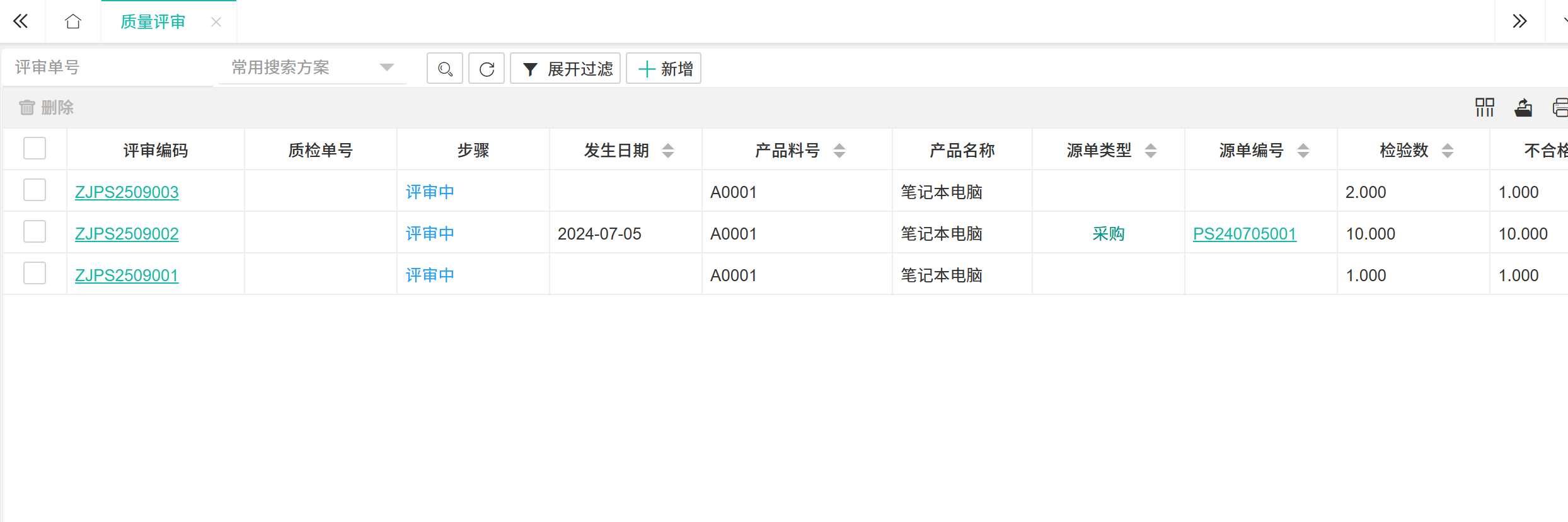Close the 质量评审 tab

pos(216,22)
